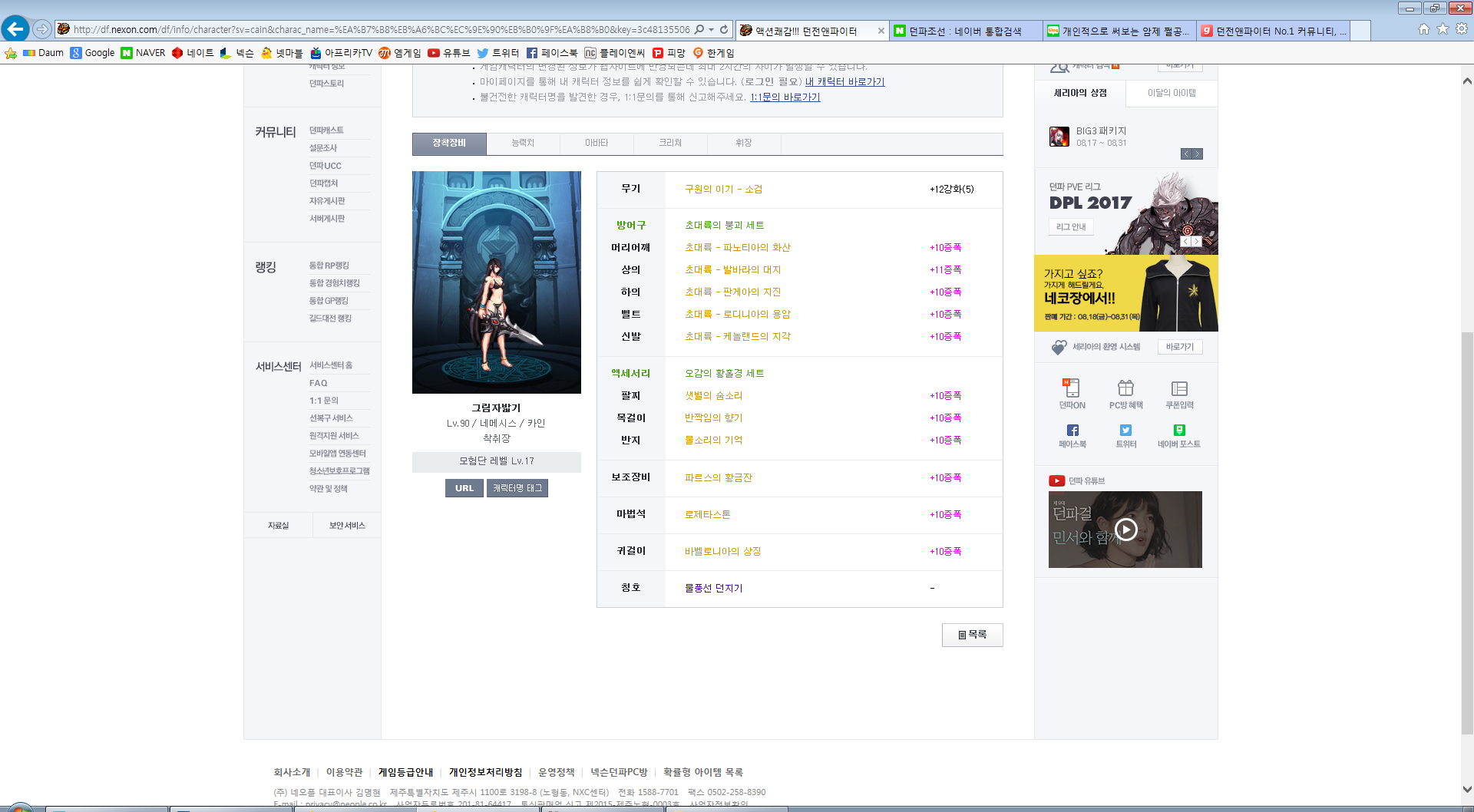Click the 던파 유튜브 red icon
Viewport: 1474px width, 812px height.
coord(1057,481)
